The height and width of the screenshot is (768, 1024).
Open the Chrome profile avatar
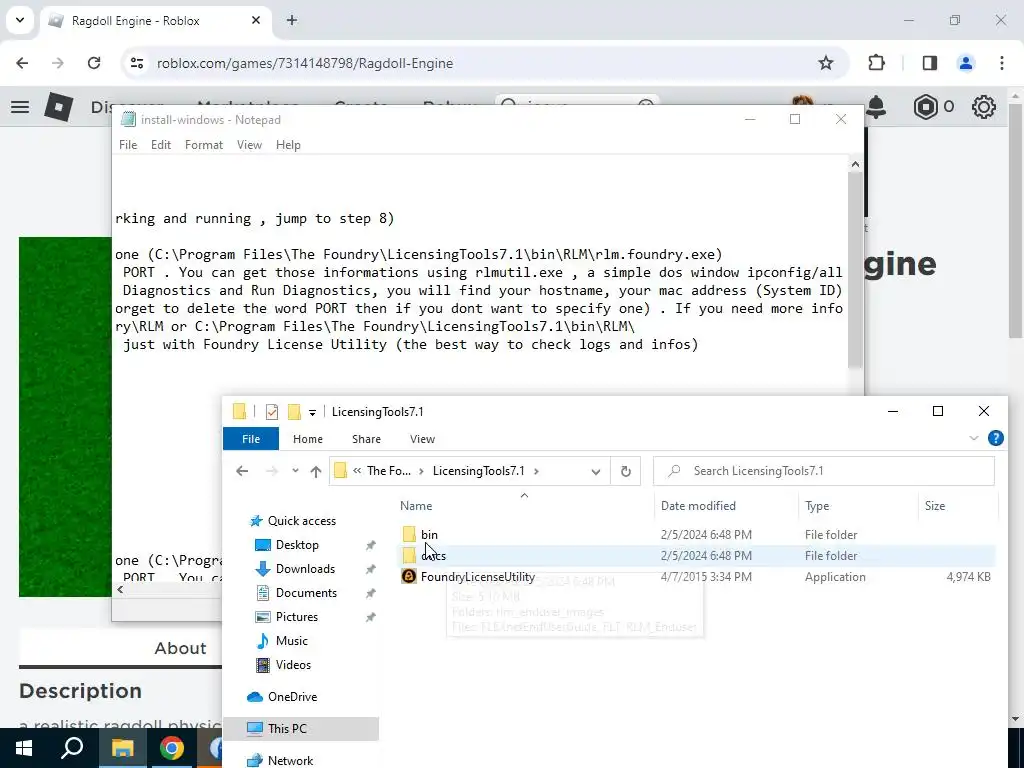[965, 63]
